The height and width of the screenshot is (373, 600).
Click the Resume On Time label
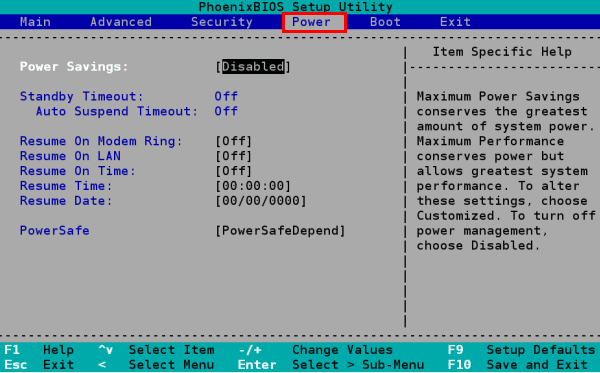78,171
